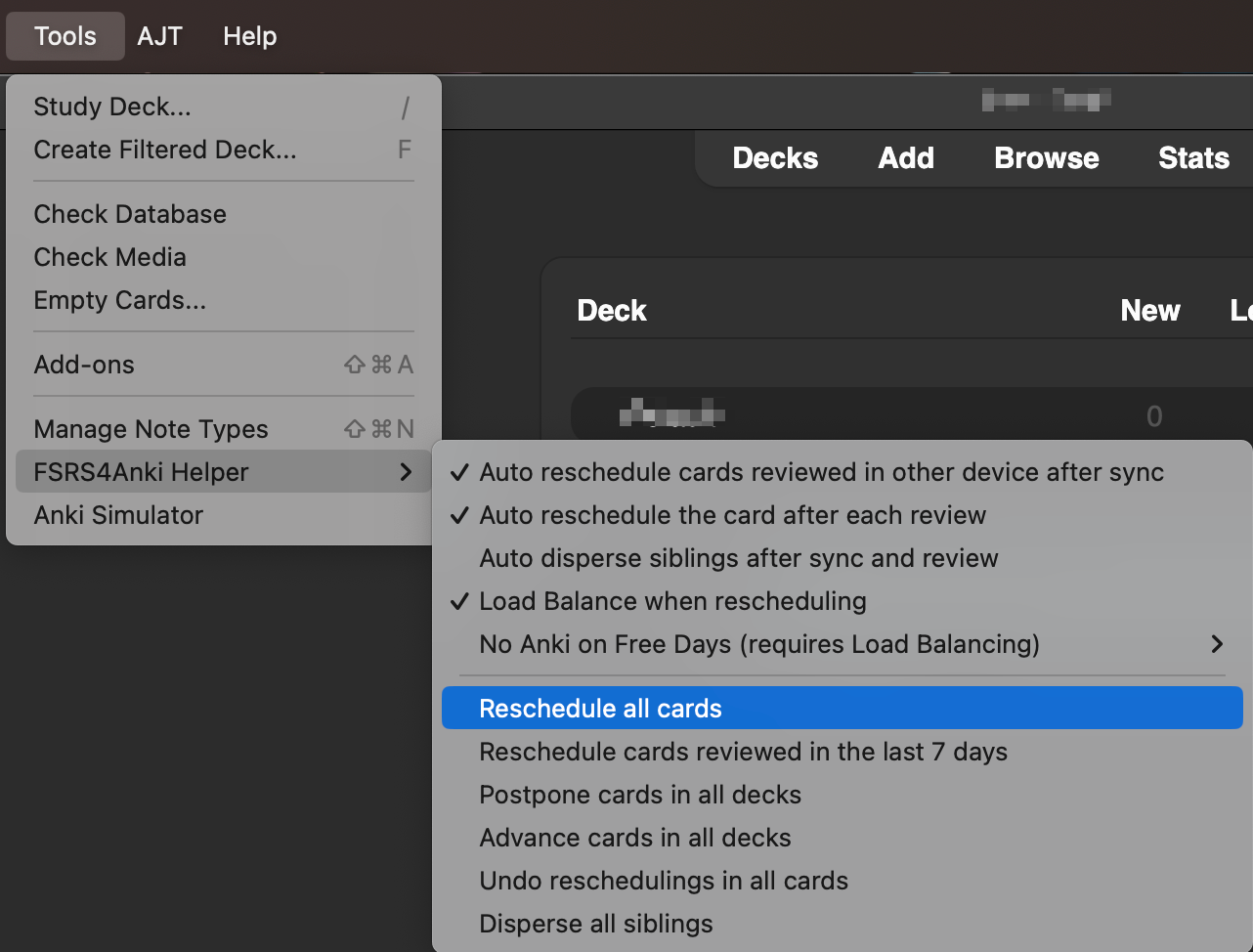Open the Tools menu

tap(65, 36)
